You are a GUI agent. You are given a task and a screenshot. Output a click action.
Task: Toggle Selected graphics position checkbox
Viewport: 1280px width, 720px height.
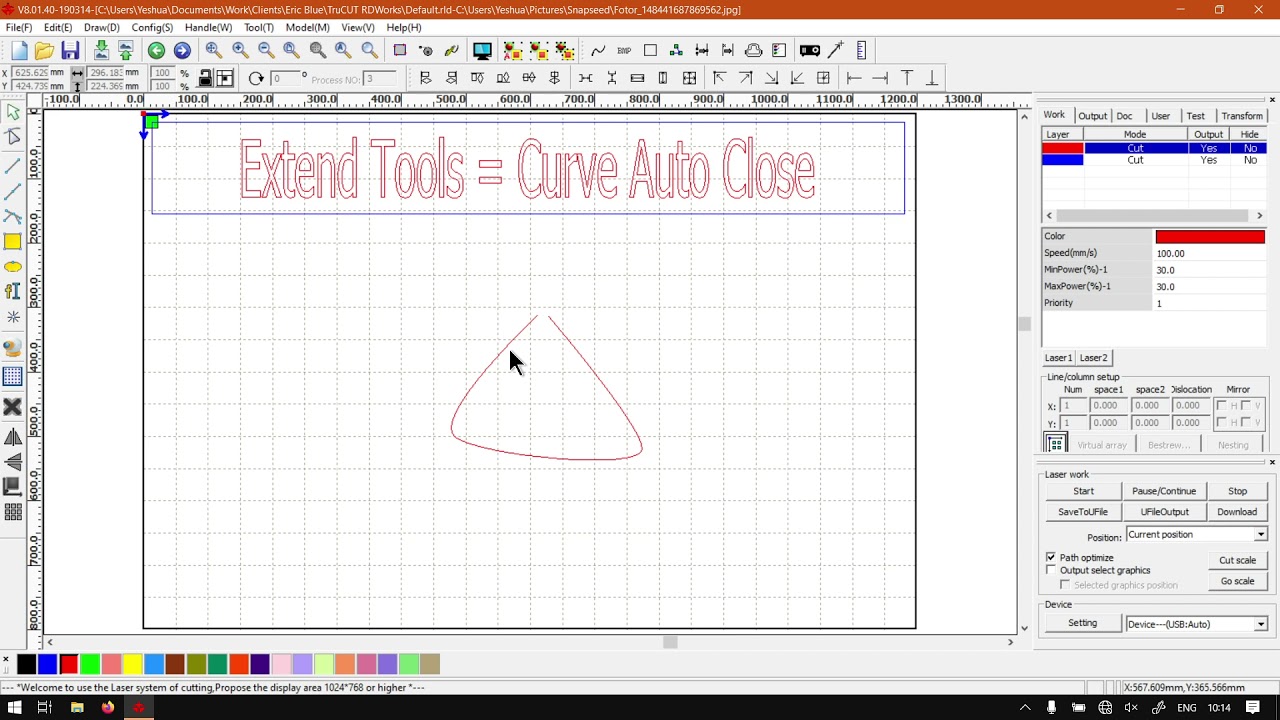[1065, 585]
